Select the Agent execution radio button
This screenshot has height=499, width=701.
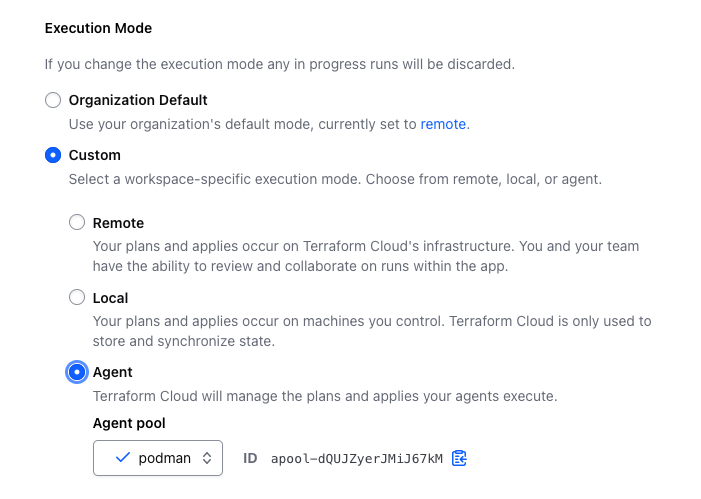coord(77,372)
